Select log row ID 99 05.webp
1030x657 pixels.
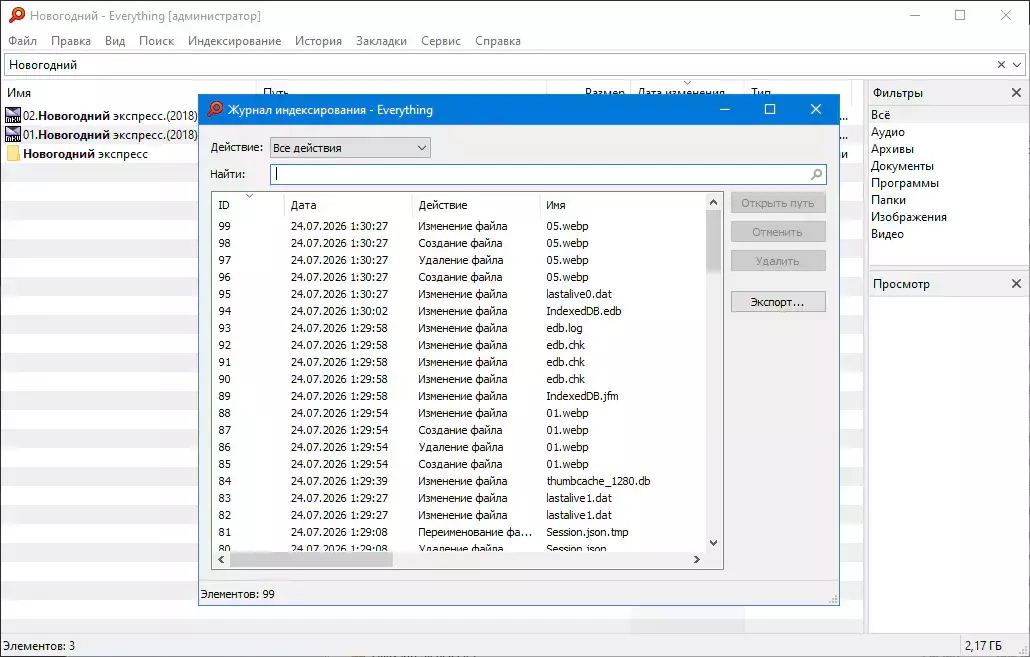click(459, 226)
